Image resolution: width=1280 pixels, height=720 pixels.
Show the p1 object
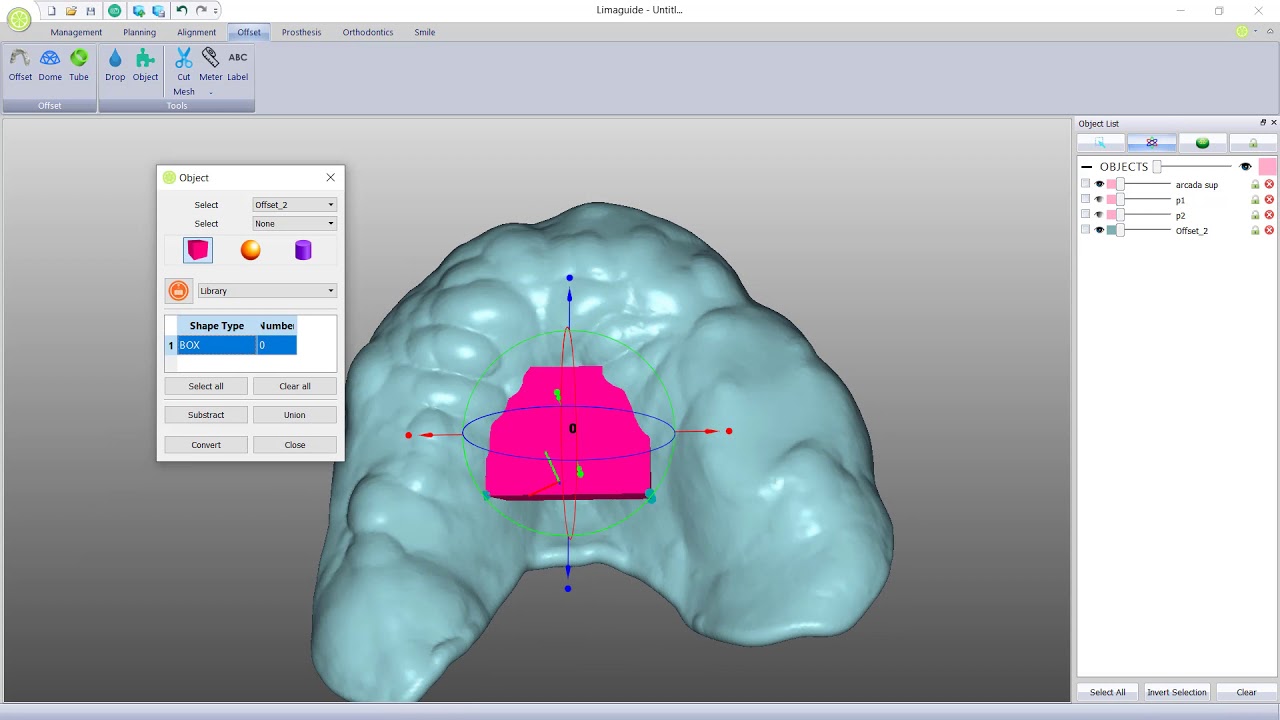point(1100,199)
